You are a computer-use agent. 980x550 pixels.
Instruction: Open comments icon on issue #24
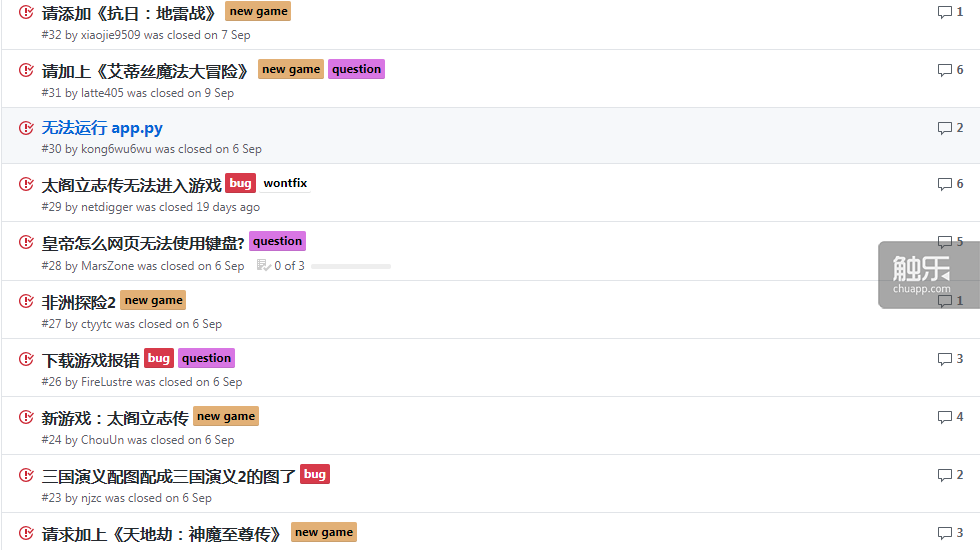[944, 417]
